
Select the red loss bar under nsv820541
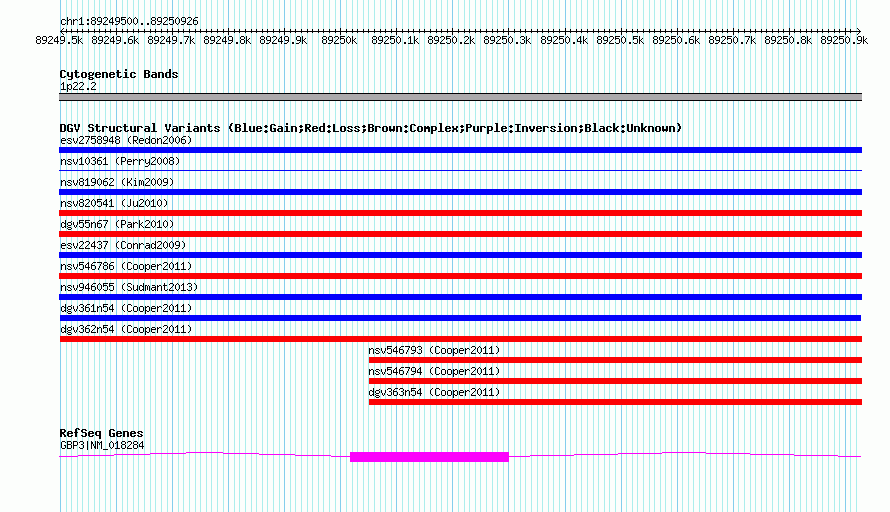coord(460,213)
